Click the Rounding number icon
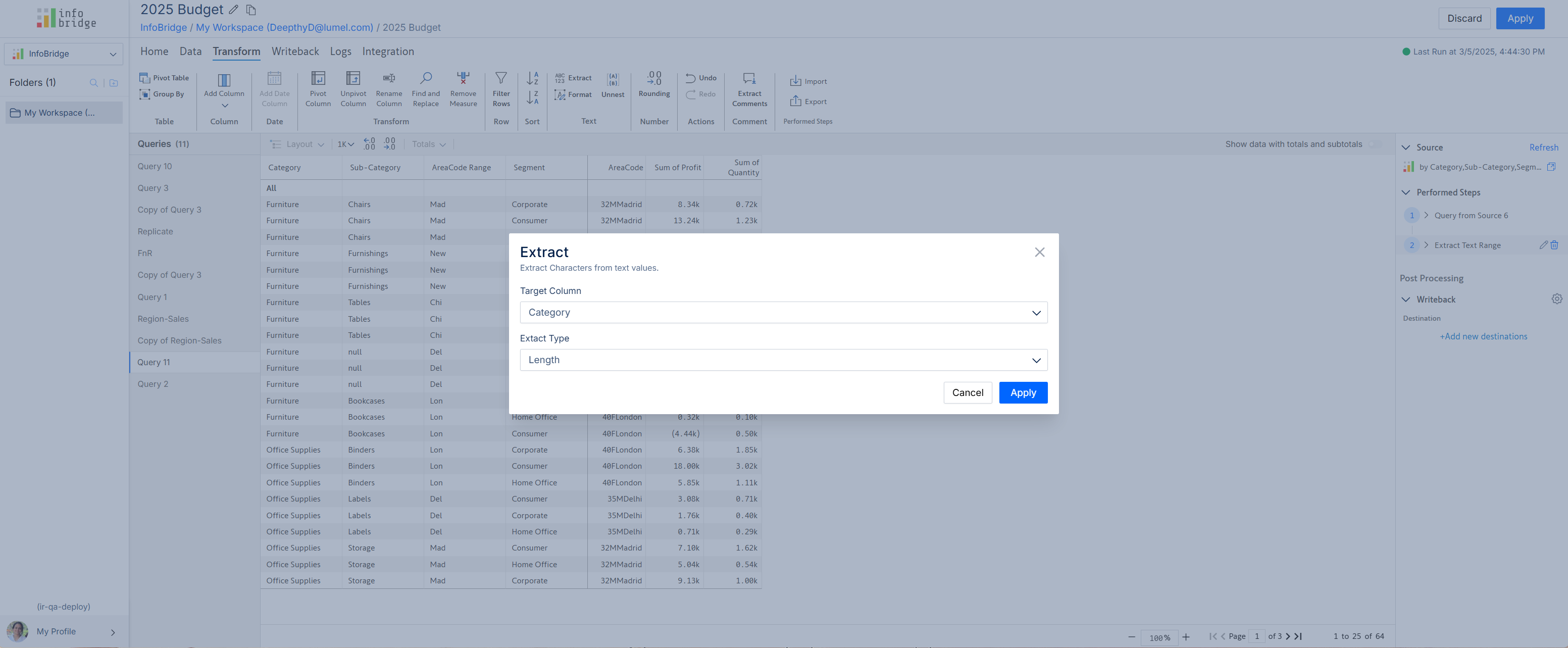Image resolution: width=1568 pixels, height=648 pixels. pyautogui.click(x=654, y=79)
